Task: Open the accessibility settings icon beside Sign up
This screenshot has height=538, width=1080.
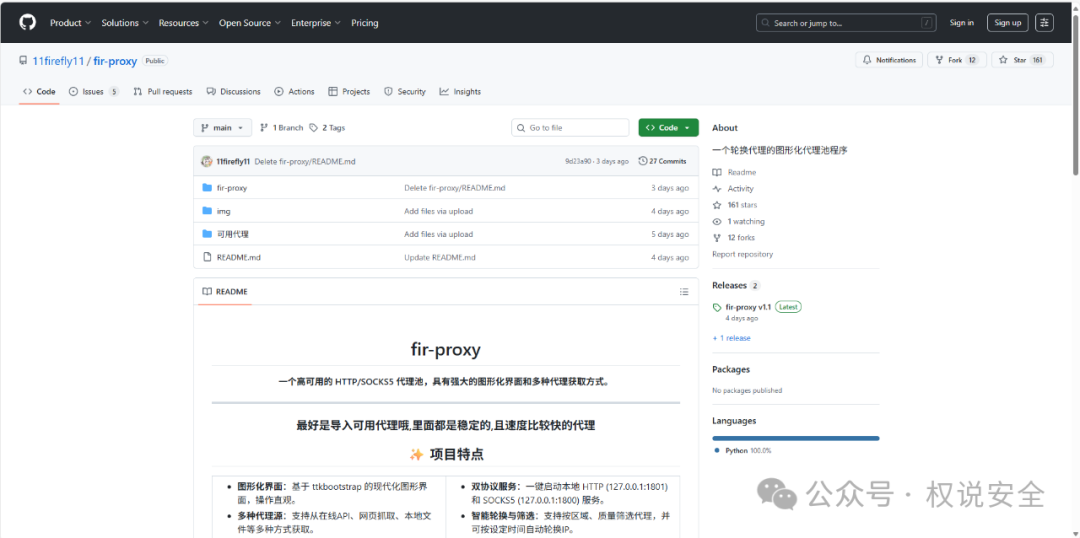Action: click(x=1044, y=23)
